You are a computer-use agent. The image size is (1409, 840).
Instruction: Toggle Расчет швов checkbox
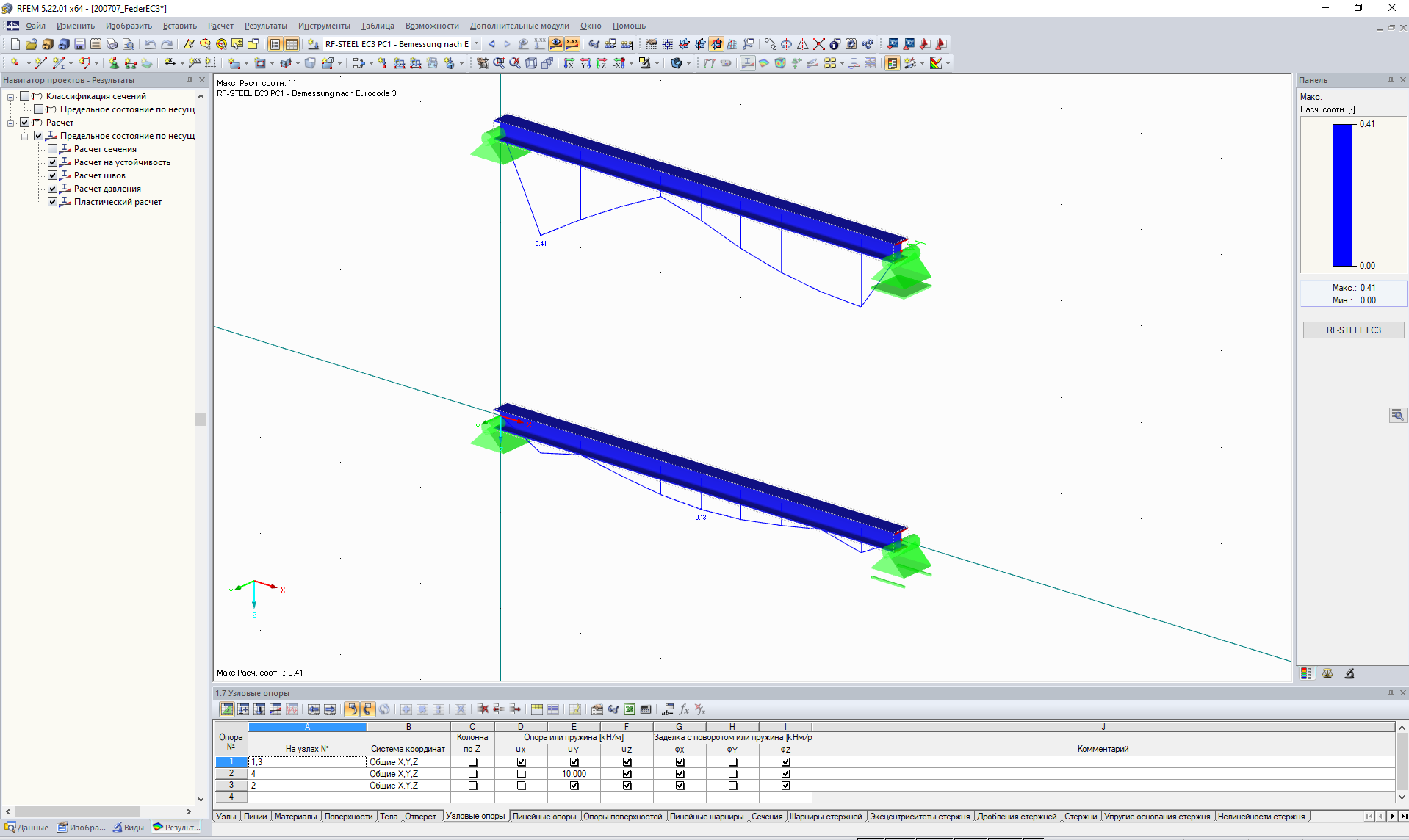[52, 175]
